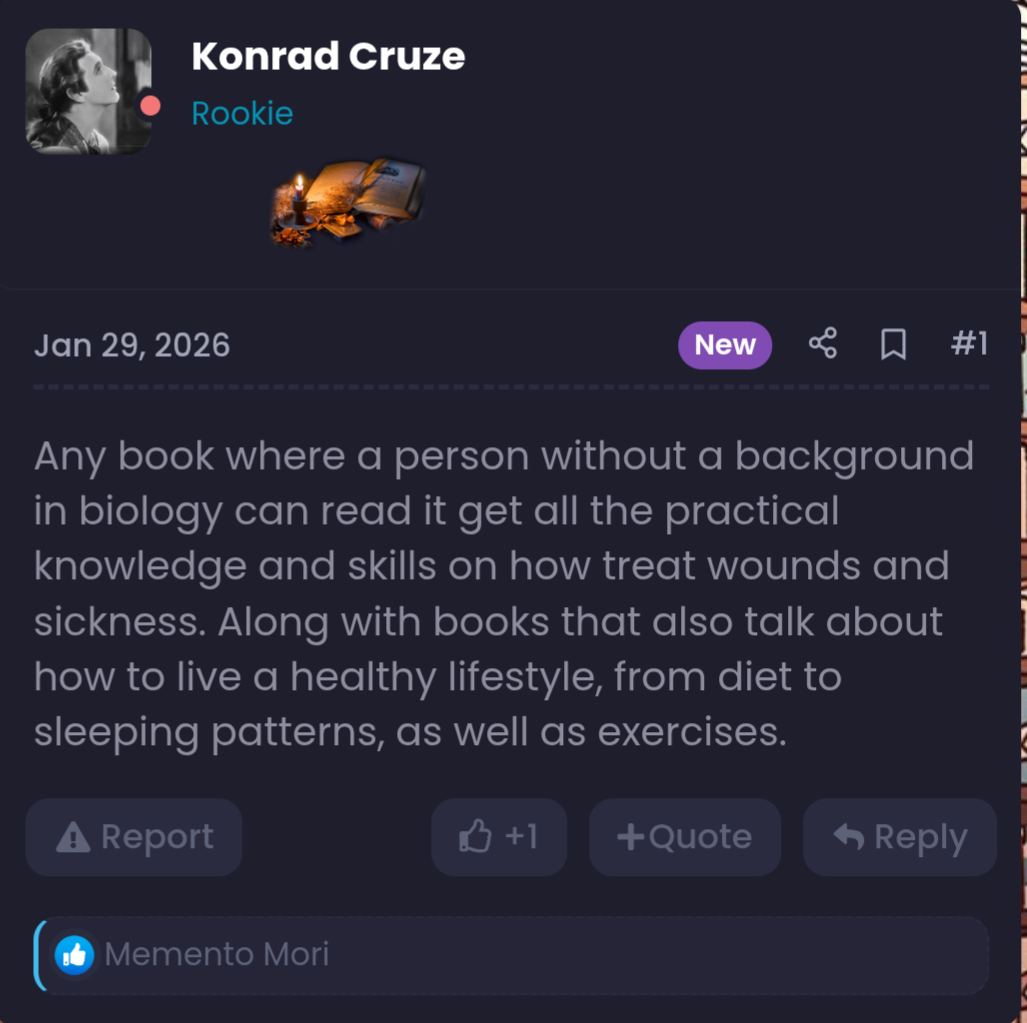Image resolution: width=1027 pixels, height=1023 pixels.
Task: Open Memento Mori's profile from reactions
Action: tap(217, 955)
